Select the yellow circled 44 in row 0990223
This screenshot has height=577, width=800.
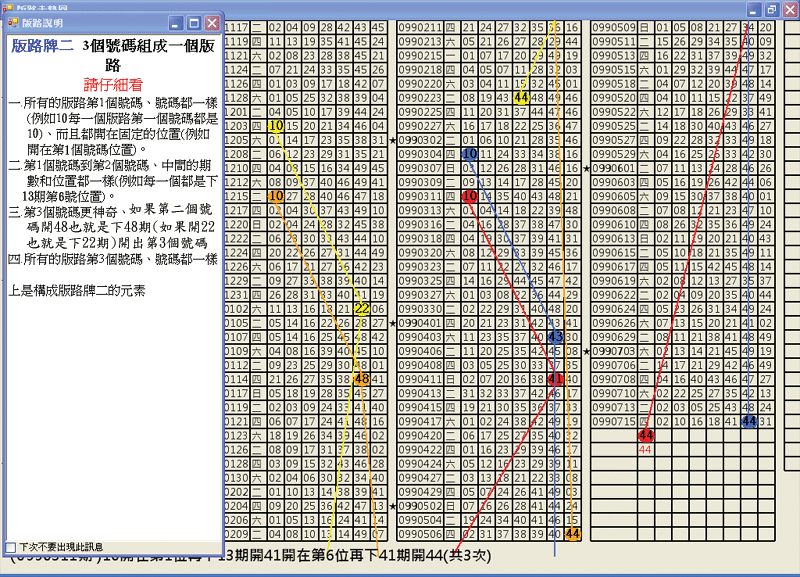tap(520, 97)
